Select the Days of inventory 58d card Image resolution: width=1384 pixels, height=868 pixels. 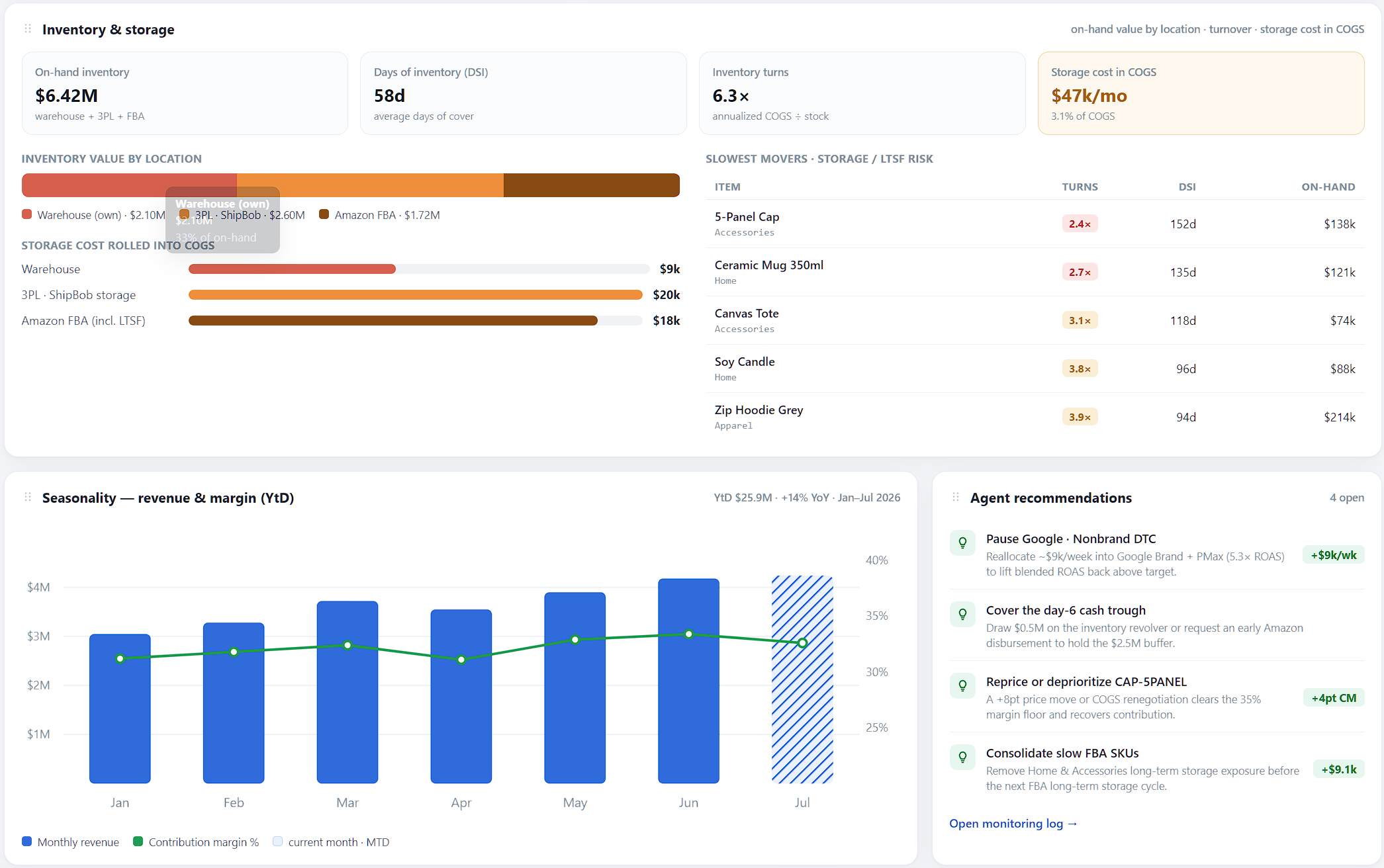pyautogui.click(x=524, y=93)
